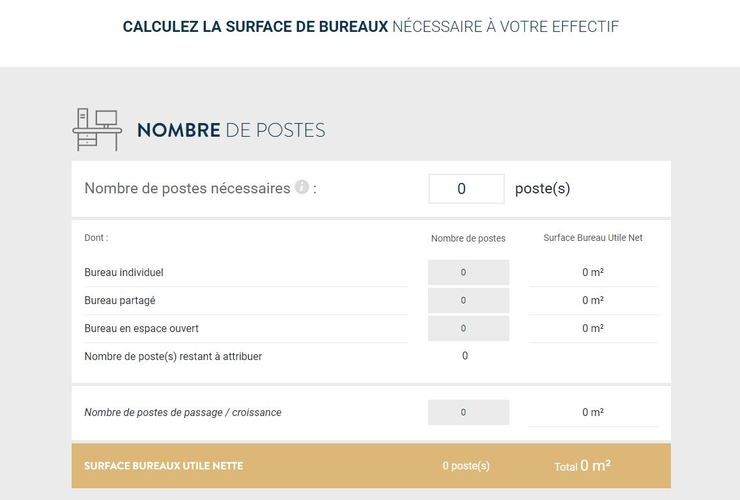Click the espace ouvert surface value

(593, 328)
